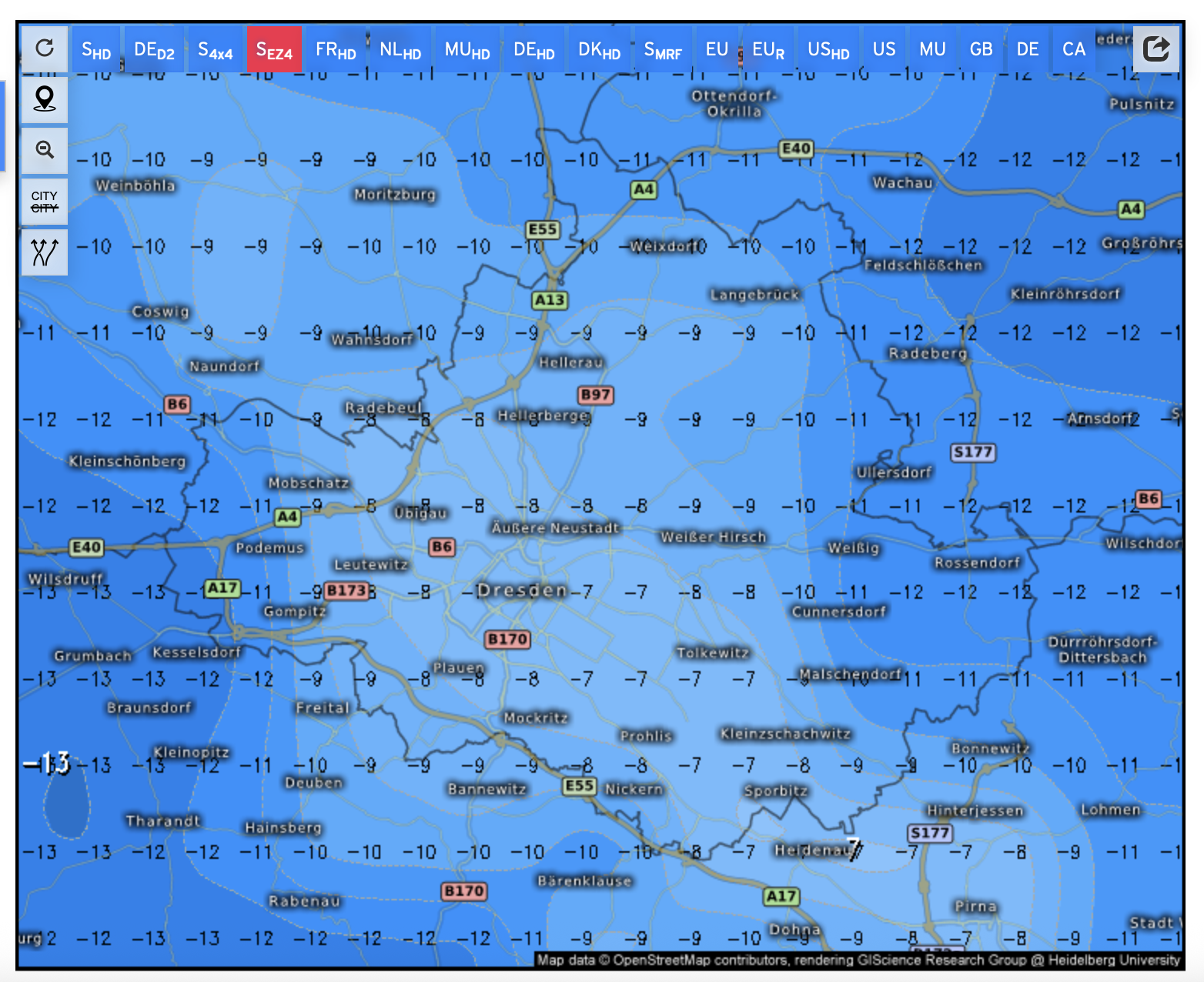Select the red S EZ4 model tab

pyautogui.click(x=274, y=50)
